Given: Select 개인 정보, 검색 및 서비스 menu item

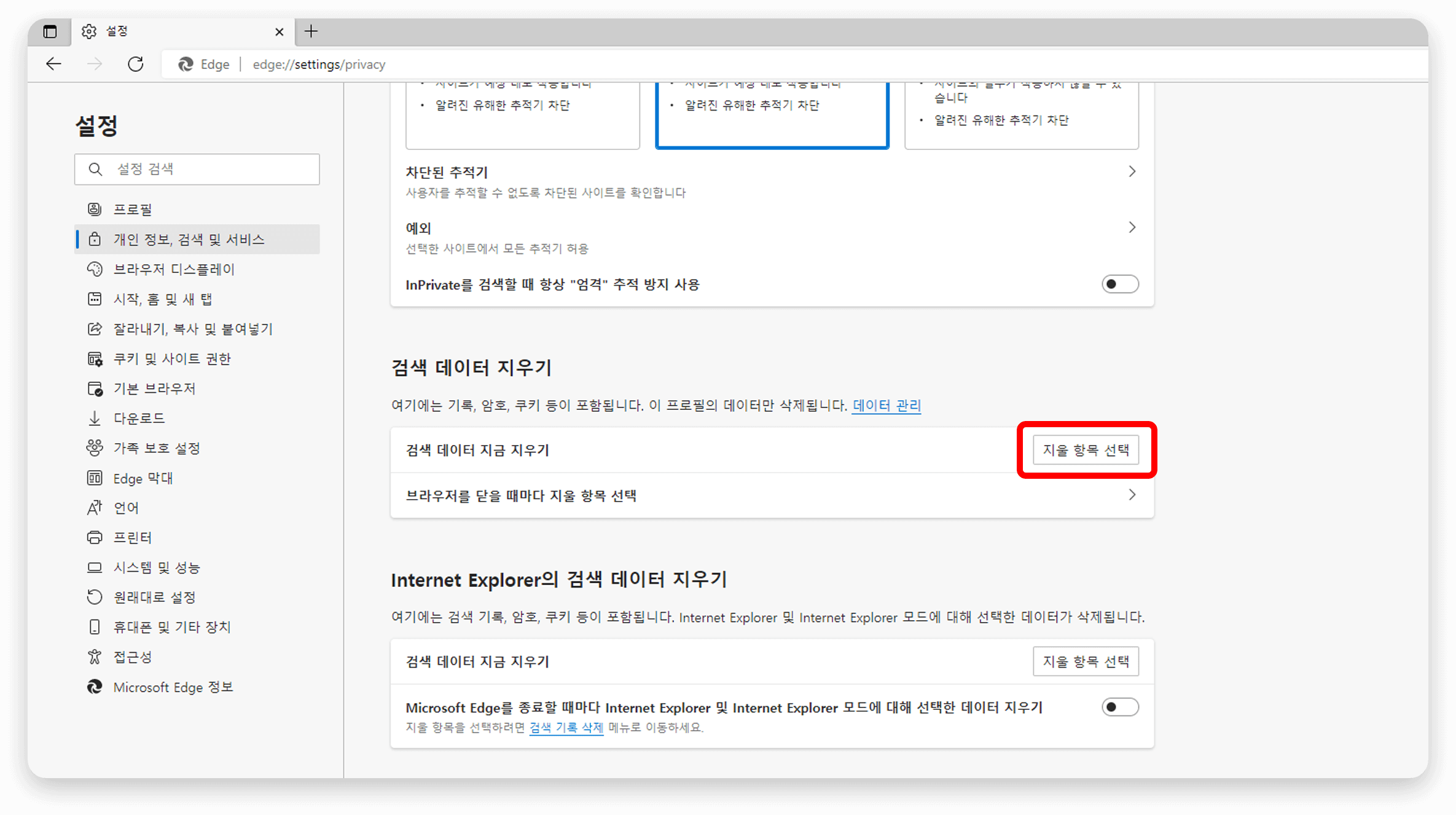Looking at the screenshot, I should [x=197, y=239].
